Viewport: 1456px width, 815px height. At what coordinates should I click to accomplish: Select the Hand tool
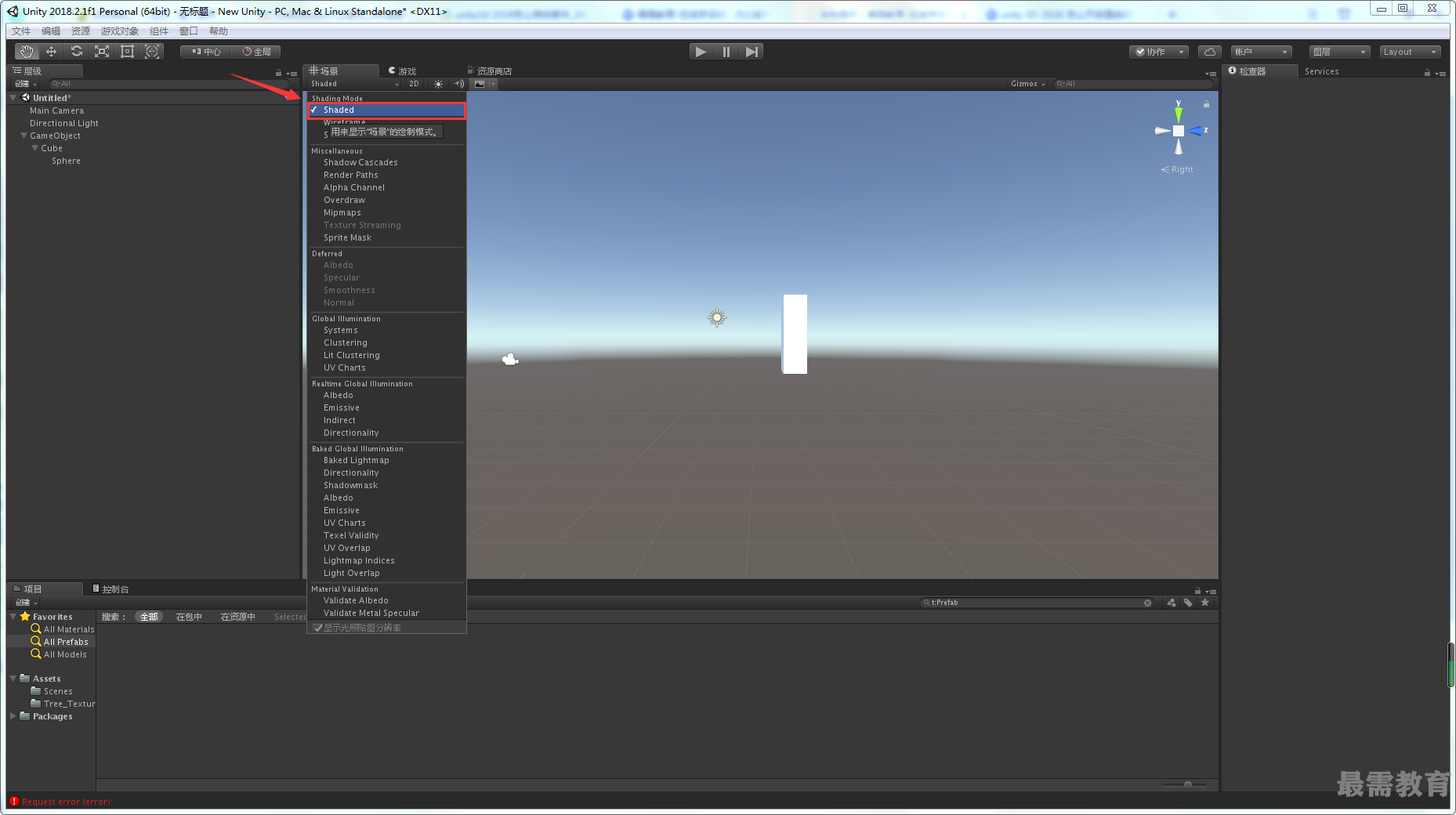[x=27, y=52]
